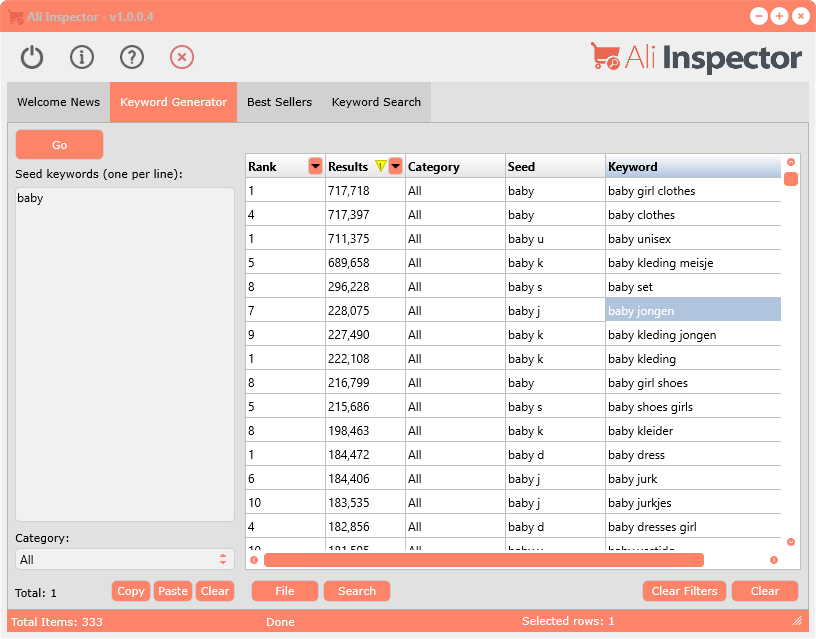Click the Ali Inspector logo

pos(696,58)
